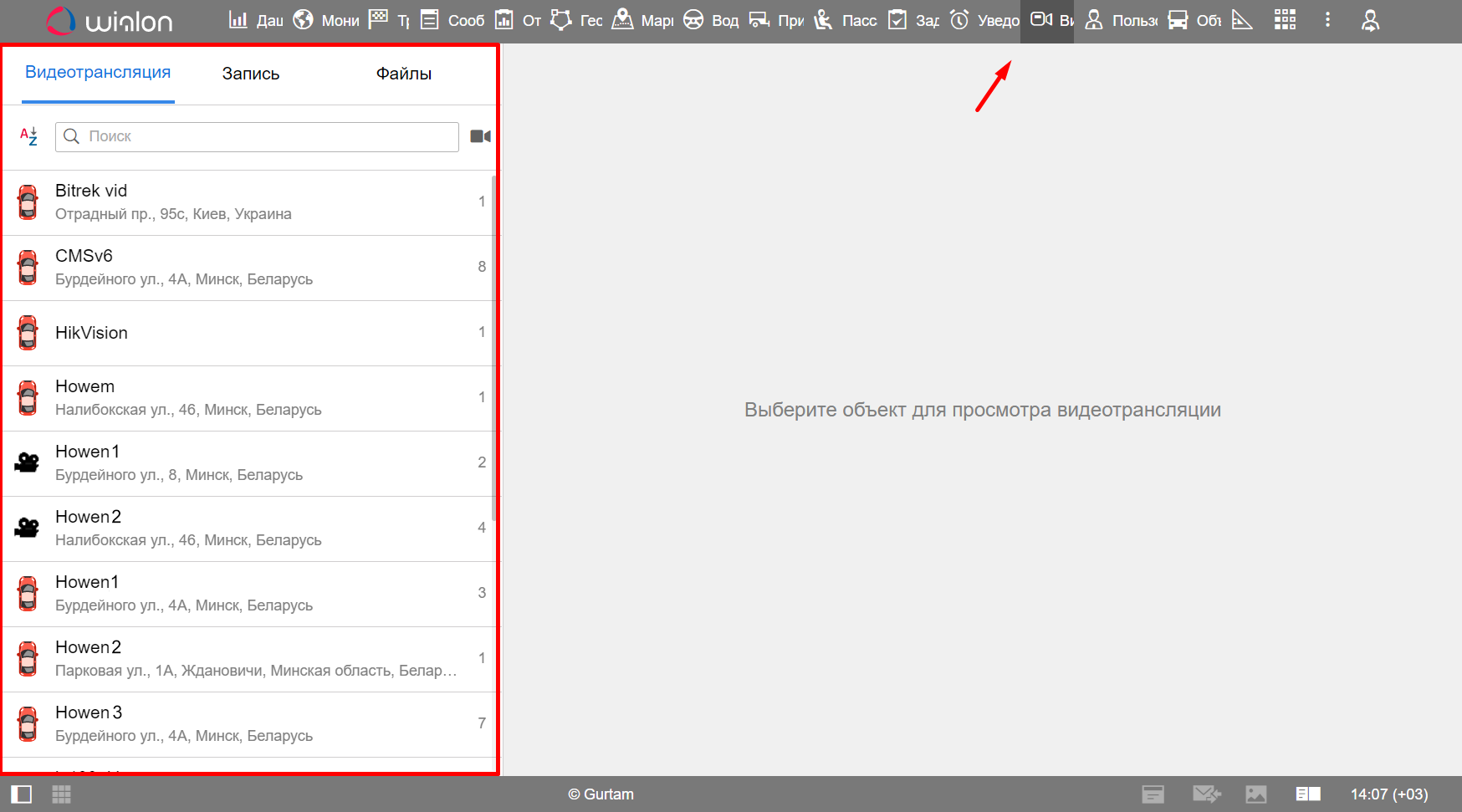Click the camera filter icon beside search
The height and width of the screenshot is (812, 1462).
click(480, 136)
